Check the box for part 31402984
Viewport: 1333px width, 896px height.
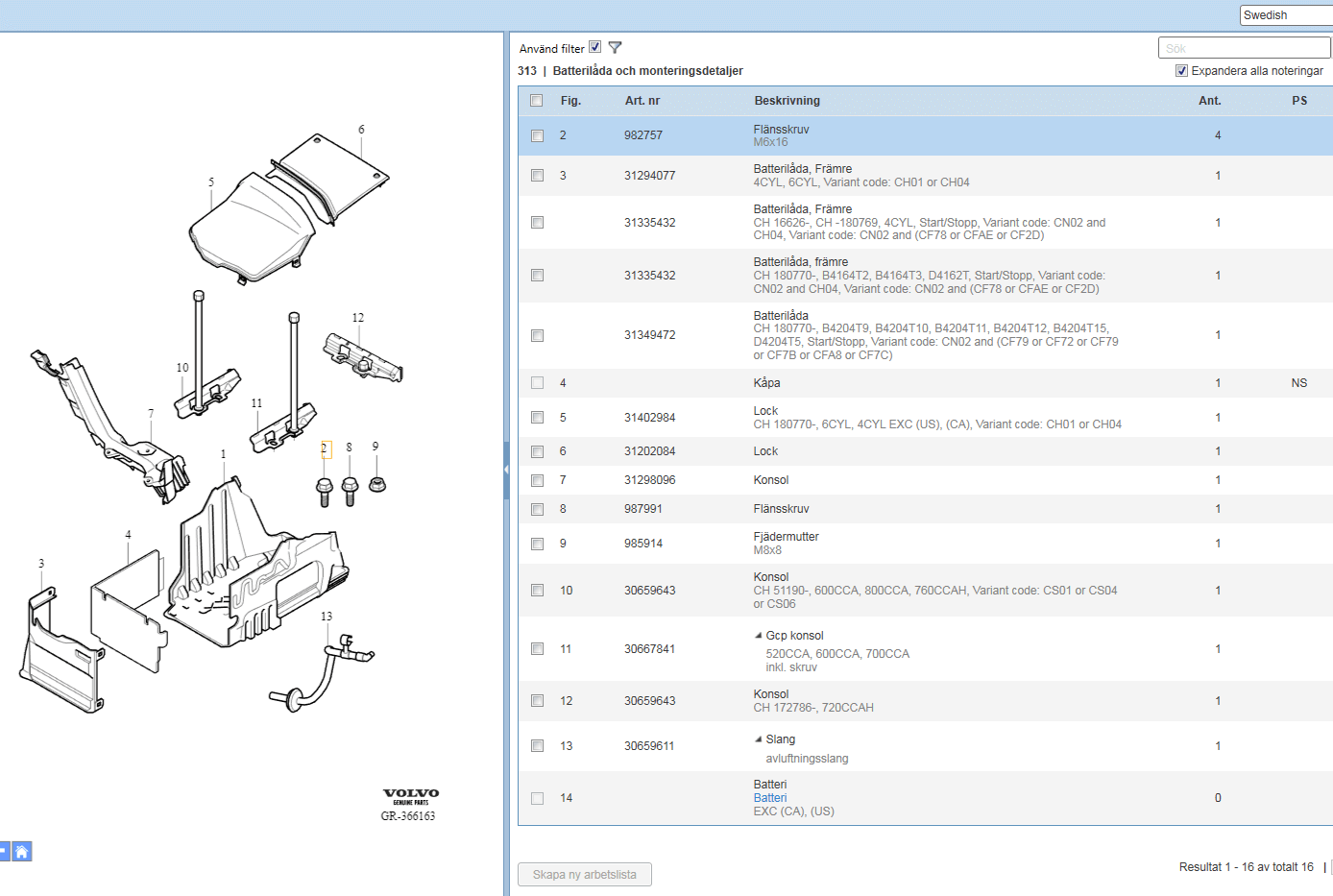point(537,418)
